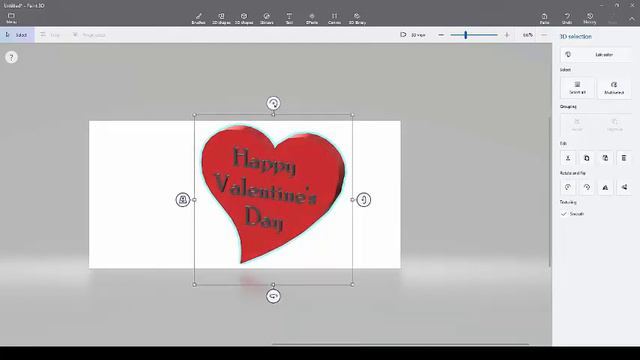Click the Crop tool
The image size is (640, 360).
(50, 35)
